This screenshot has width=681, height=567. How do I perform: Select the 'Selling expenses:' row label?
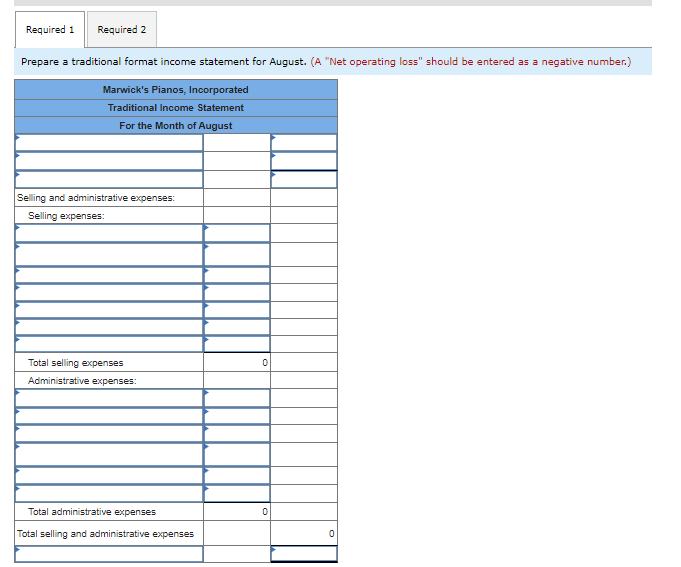coord(66,216)
